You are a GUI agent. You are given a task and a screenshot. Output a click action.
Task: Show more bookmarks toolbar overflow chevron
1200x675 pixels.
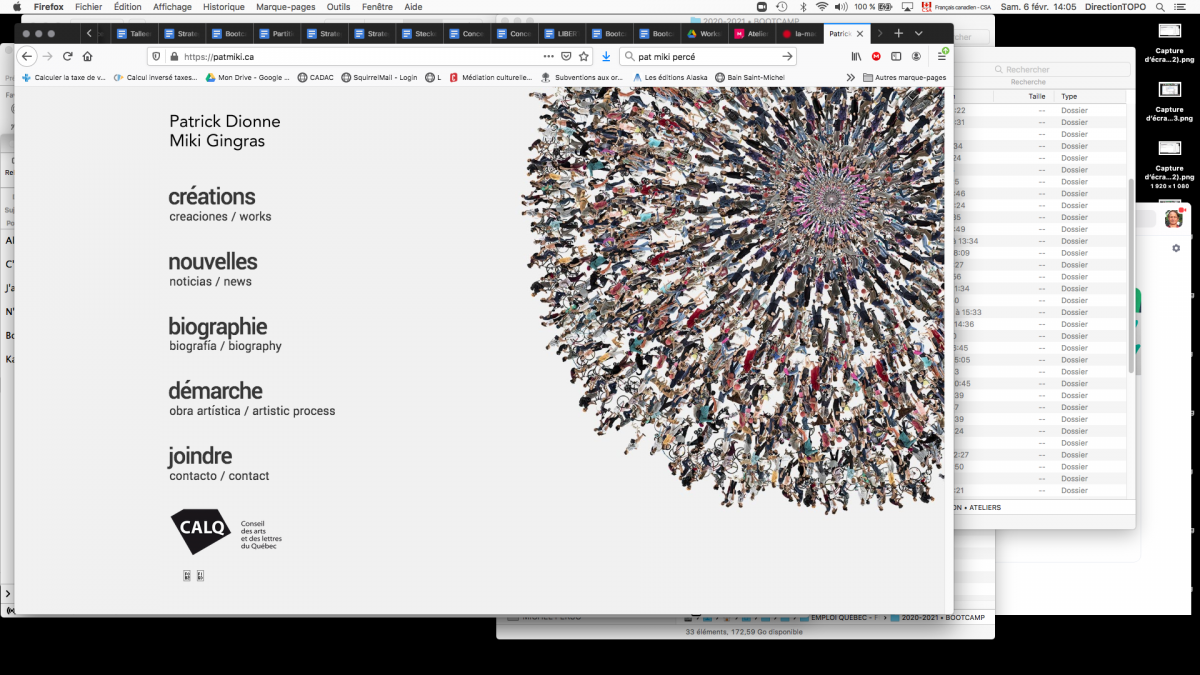tap(850, 77)
